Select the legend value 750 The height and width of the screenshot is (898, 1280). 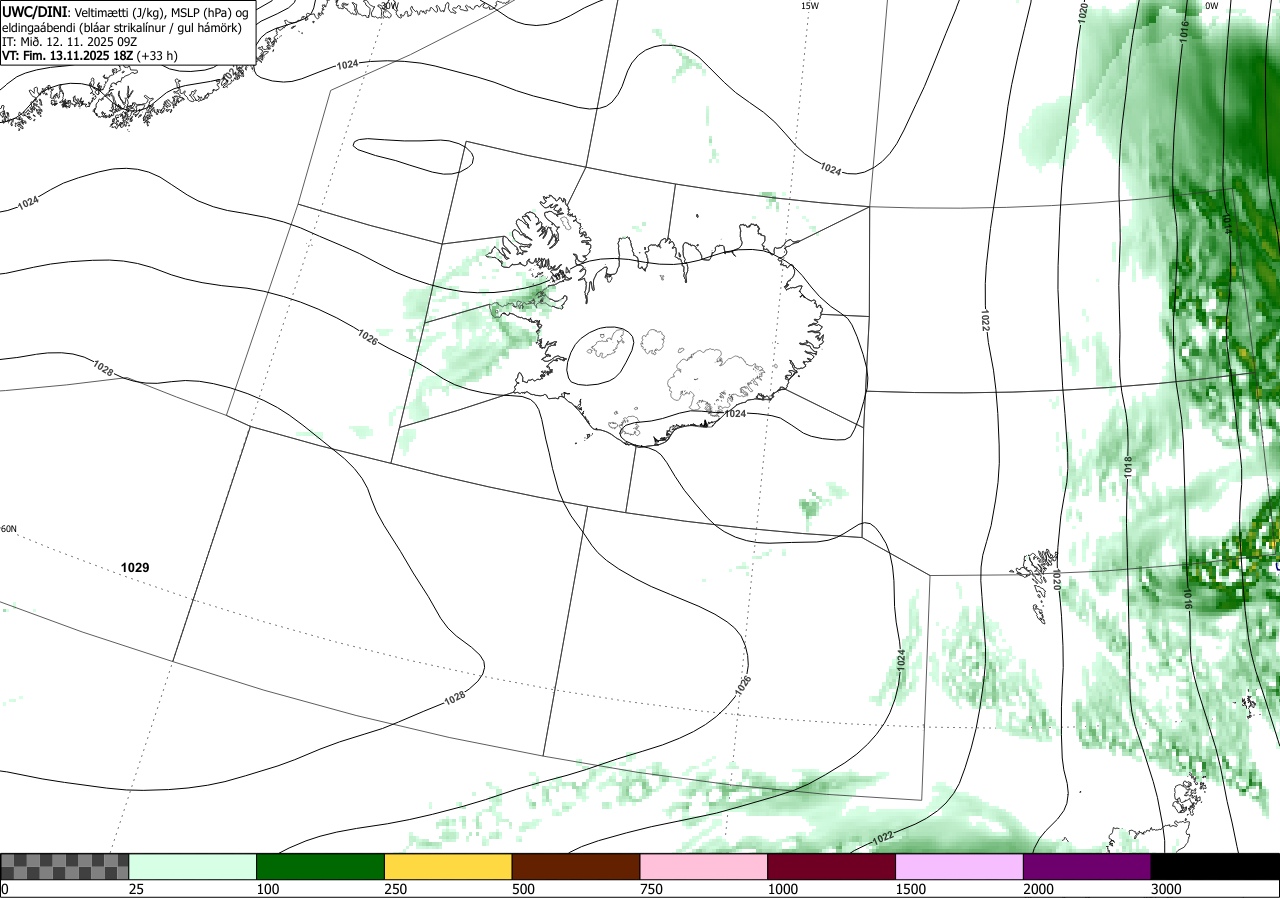click(651, 889)
